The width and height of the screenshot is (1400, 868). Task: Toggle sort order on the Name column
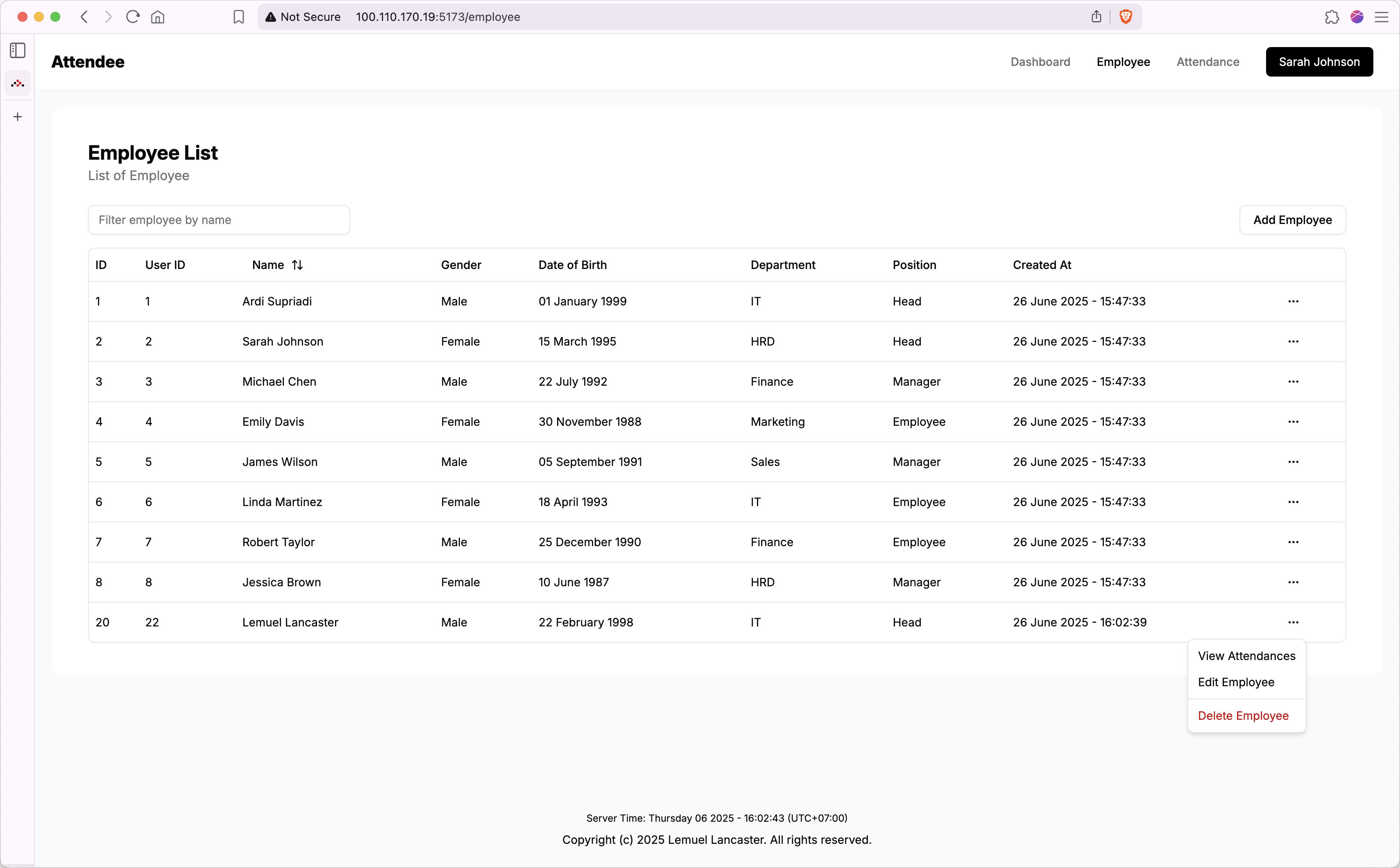coord(297,264)
